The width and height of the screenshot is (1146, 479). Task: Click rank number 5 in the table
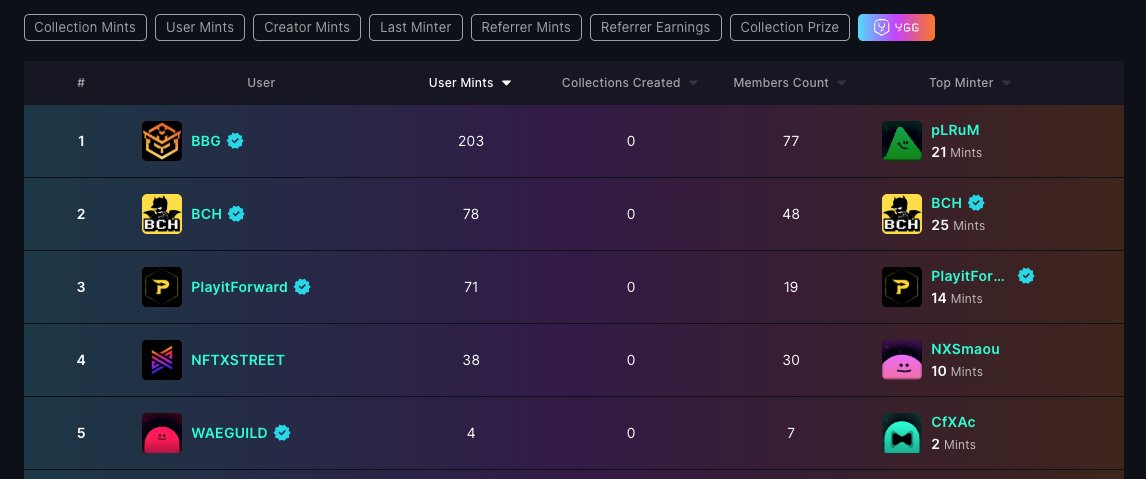pyautogui.click(x=81, y=434)
